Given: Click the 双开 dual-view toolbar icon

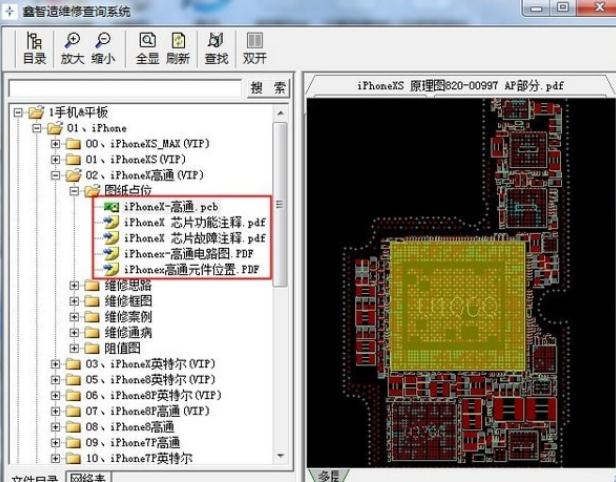Looking at the screenshot, I should pos(255,48).
